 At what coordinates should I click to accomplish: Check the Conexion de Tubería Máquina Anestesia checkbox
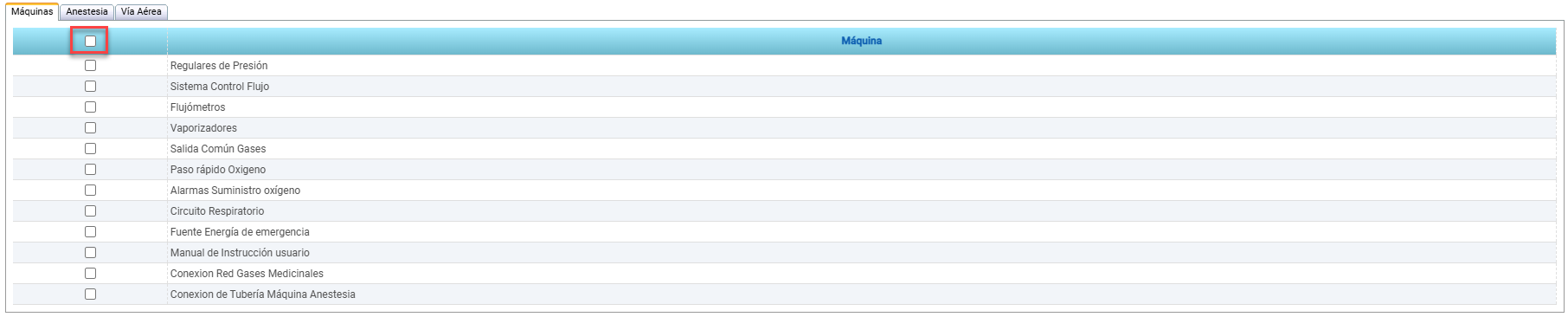coord(90,294)
